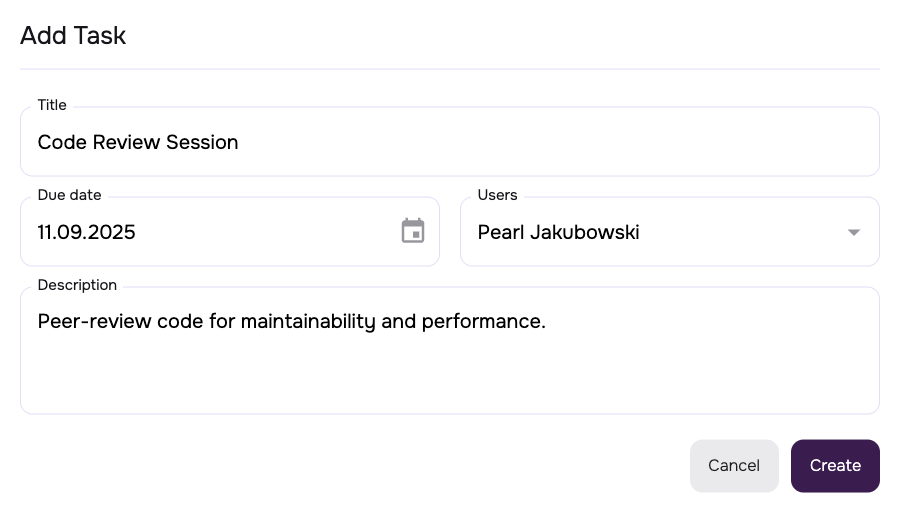899x513 pixels.
Task: Open the calendar date picker icon
Action: point(413,232)
